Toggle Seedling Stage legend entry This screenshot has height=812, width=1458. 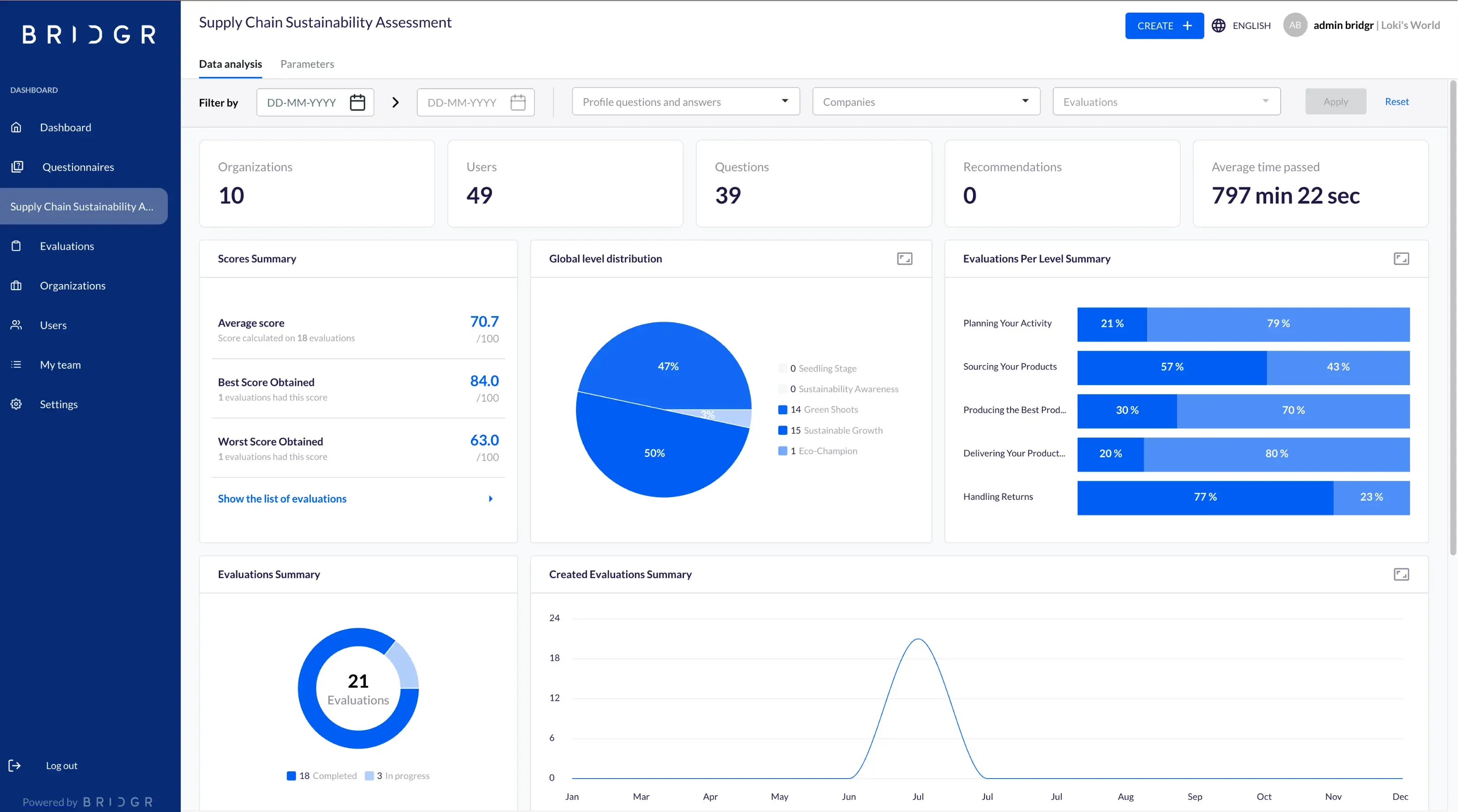(817, 368)
